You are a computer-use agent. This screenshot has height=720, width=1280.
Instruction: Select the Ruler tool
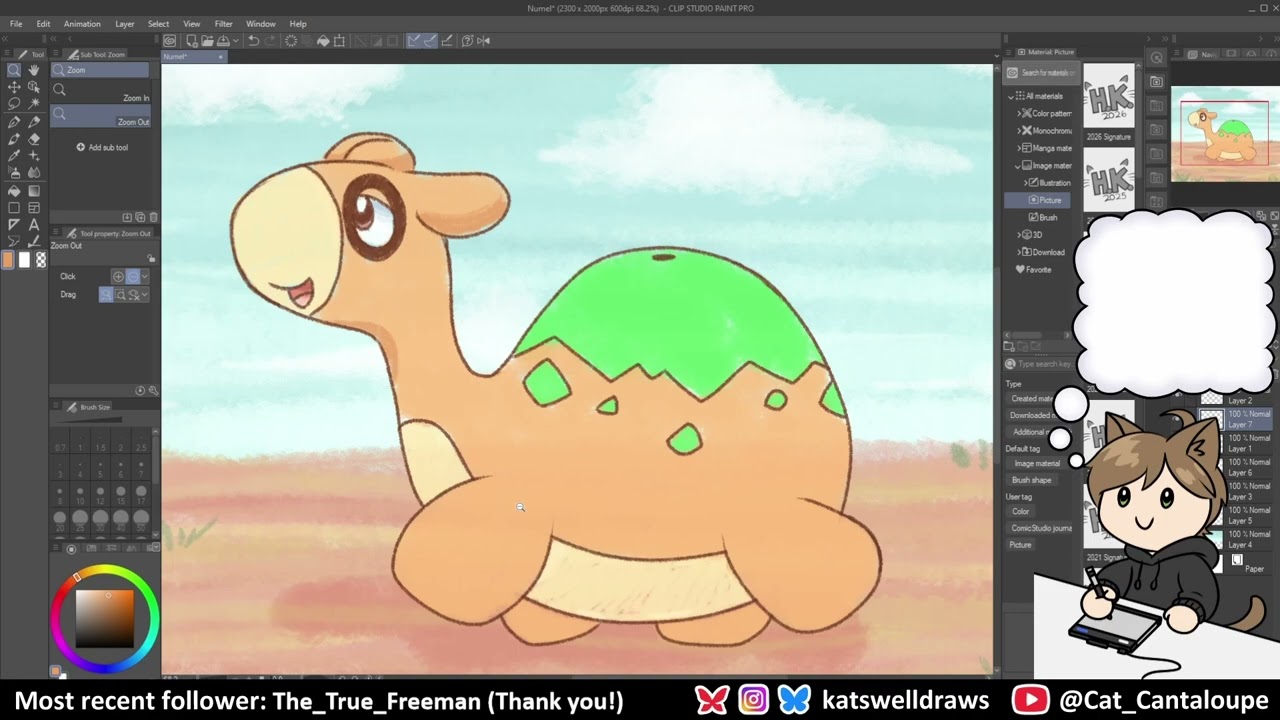pos(14,225)
